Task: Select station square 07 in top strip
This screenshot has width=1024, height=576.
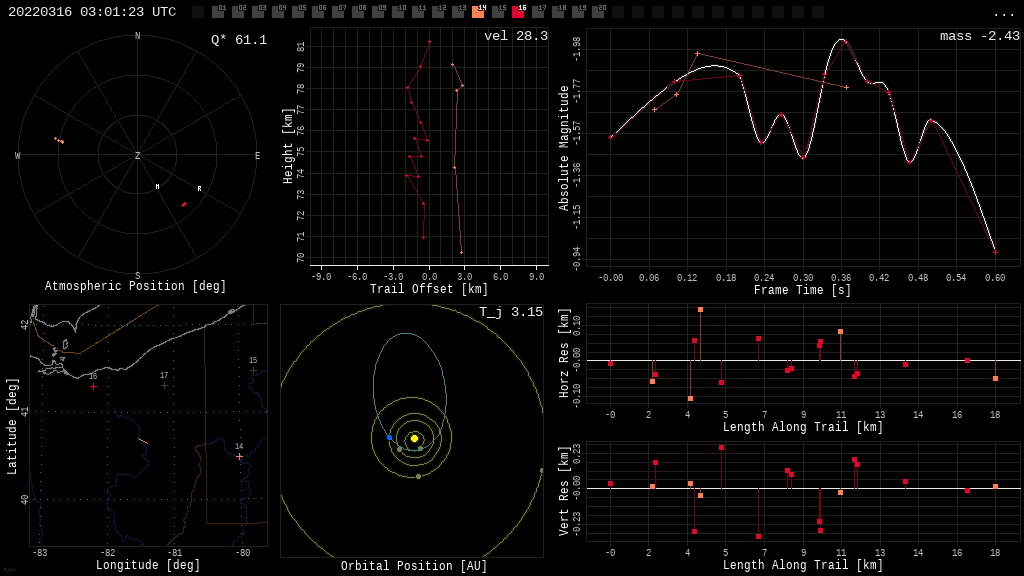Action: 338,12
